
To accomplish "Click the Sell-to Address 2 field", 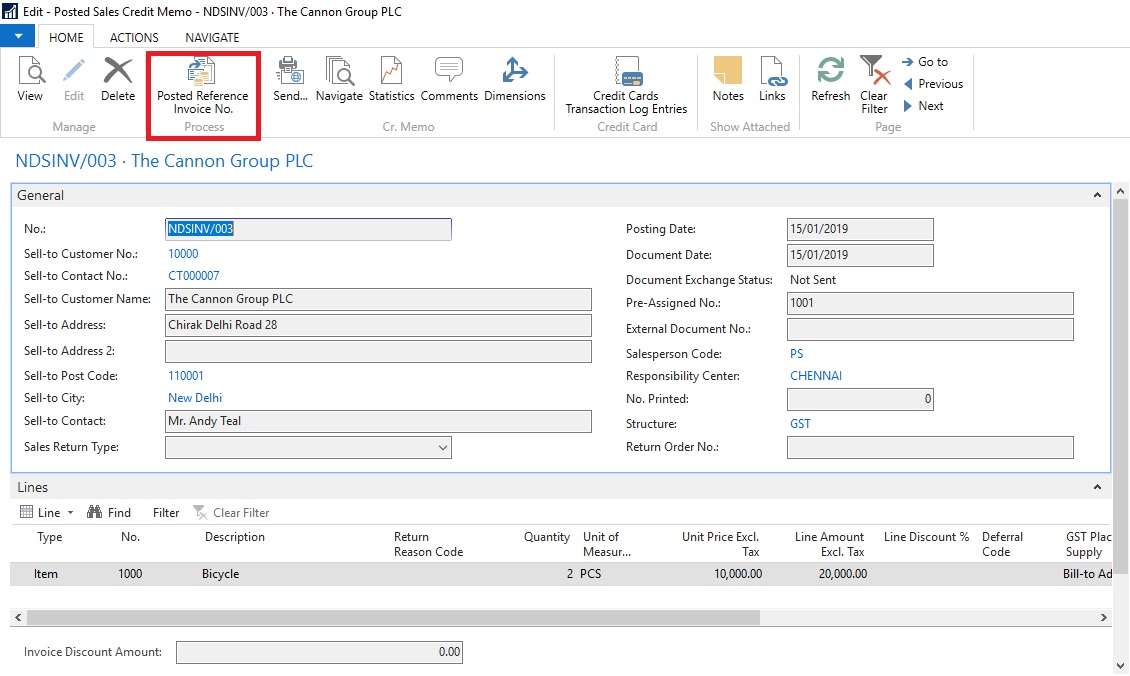I will point(378,351).
